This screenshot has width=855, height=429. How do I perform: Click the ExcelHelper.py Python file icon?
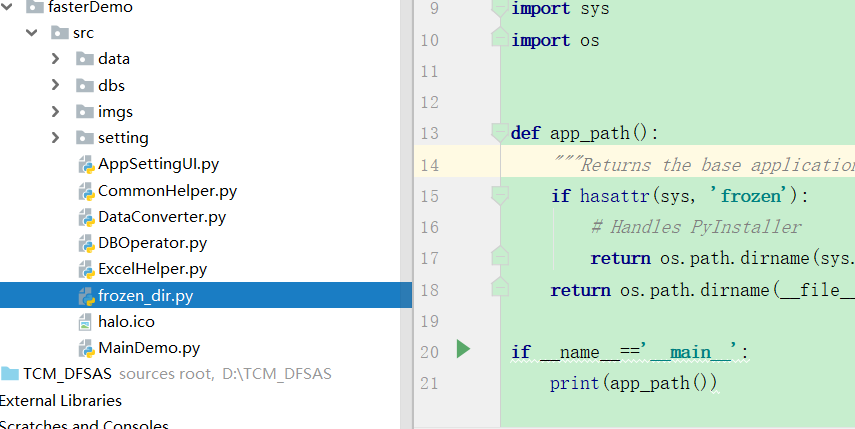(86, 270)
